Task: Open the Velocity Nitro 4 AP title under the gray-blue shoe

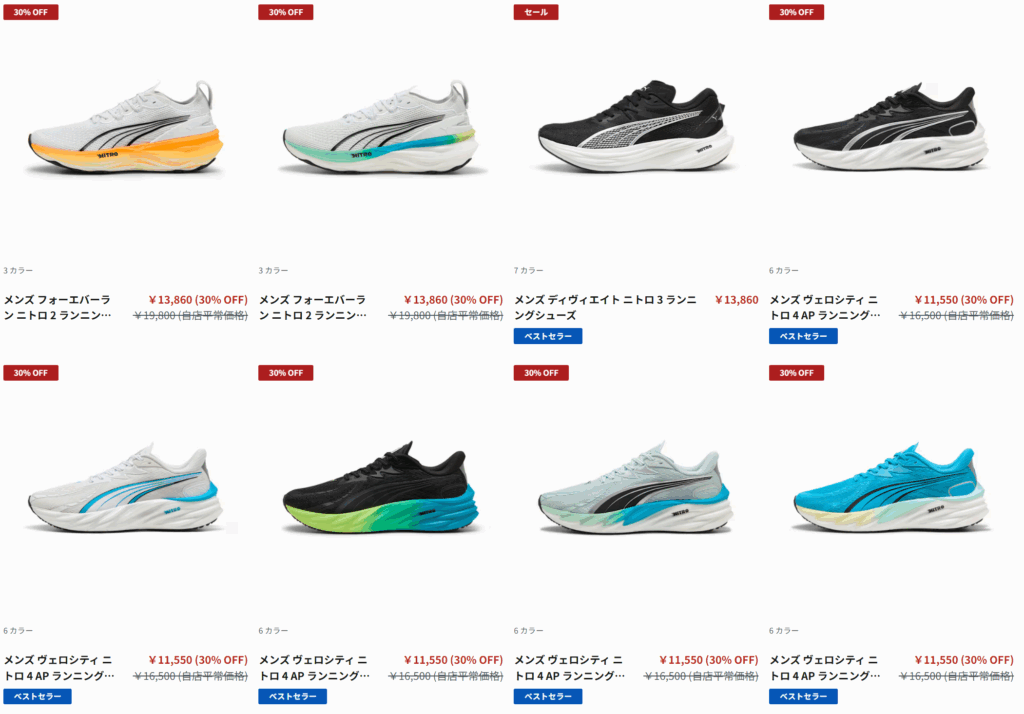Action: point(569,668)
